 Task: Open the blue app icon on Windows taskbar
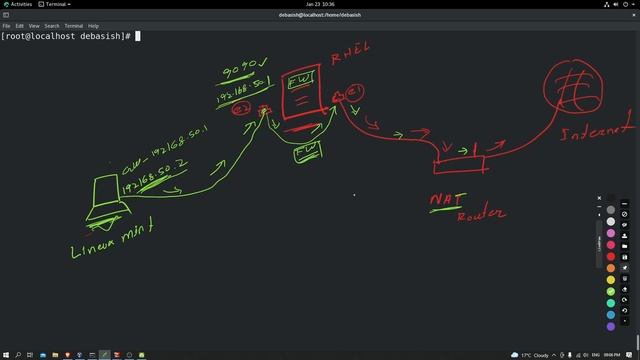click(x=43, y=355)
